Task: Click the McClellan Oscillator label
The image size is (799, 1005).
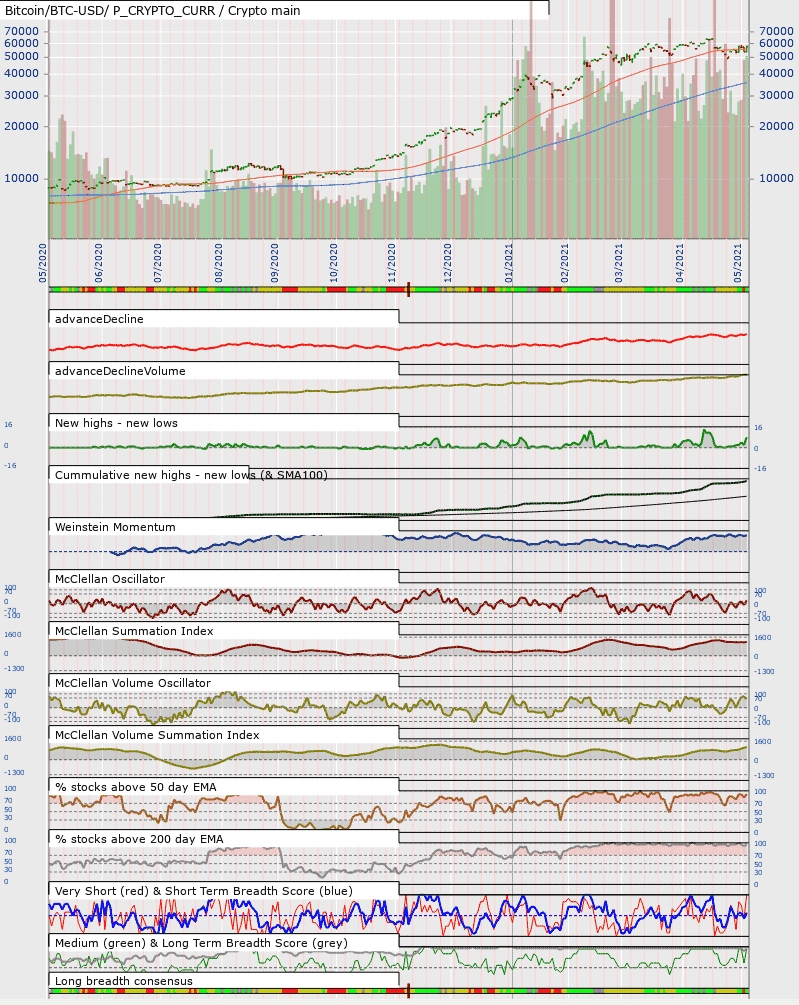Action: tap(110, 579)
